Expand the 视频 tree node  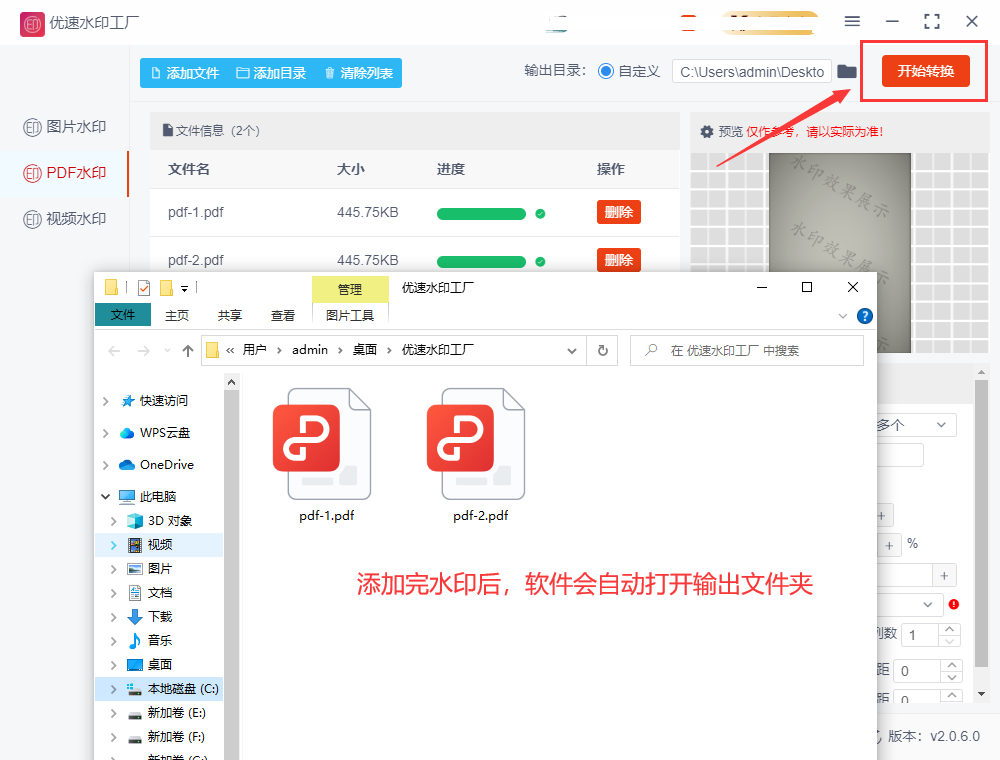(x=114, y=545)
